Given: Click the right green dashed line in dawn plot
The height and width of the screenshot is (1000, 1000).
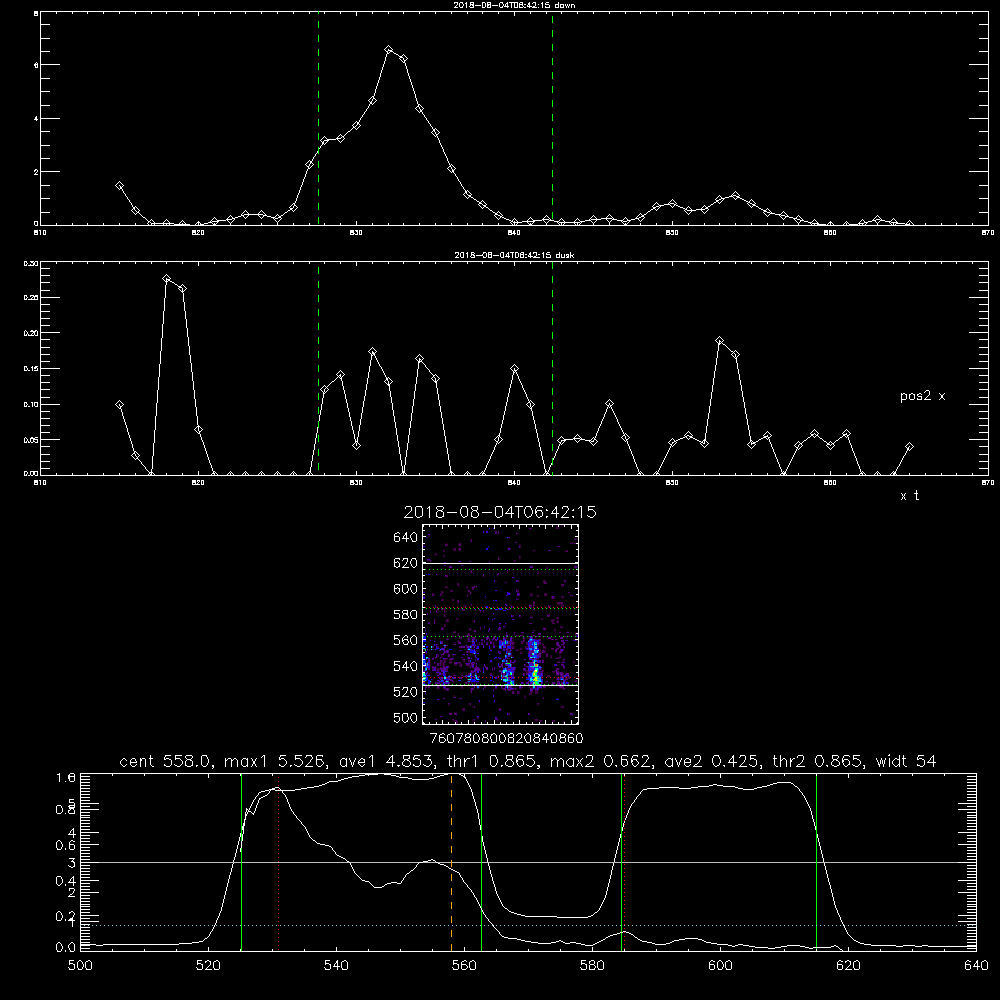Looking at the screenshot, I should click(x=552, y=119).
